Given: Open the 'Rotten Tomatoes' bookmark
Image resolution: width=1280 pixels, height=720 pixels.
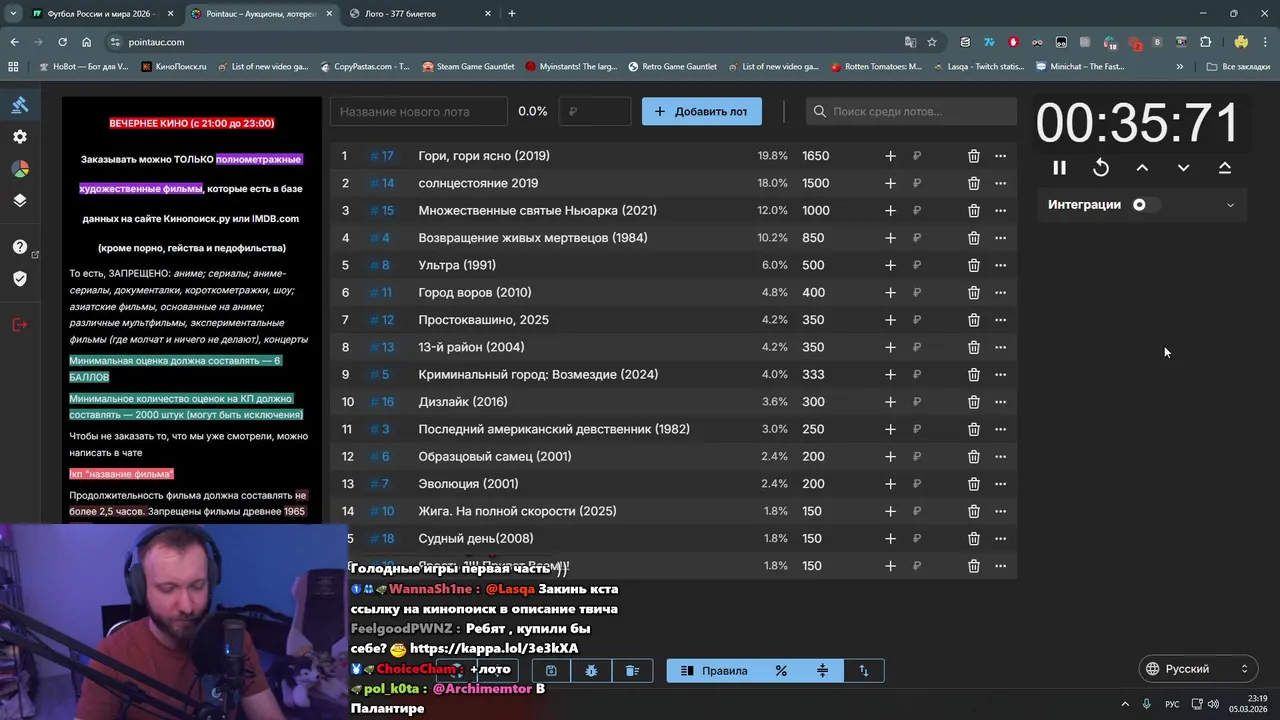Looking at the screenshot, I should pos(877,67).
